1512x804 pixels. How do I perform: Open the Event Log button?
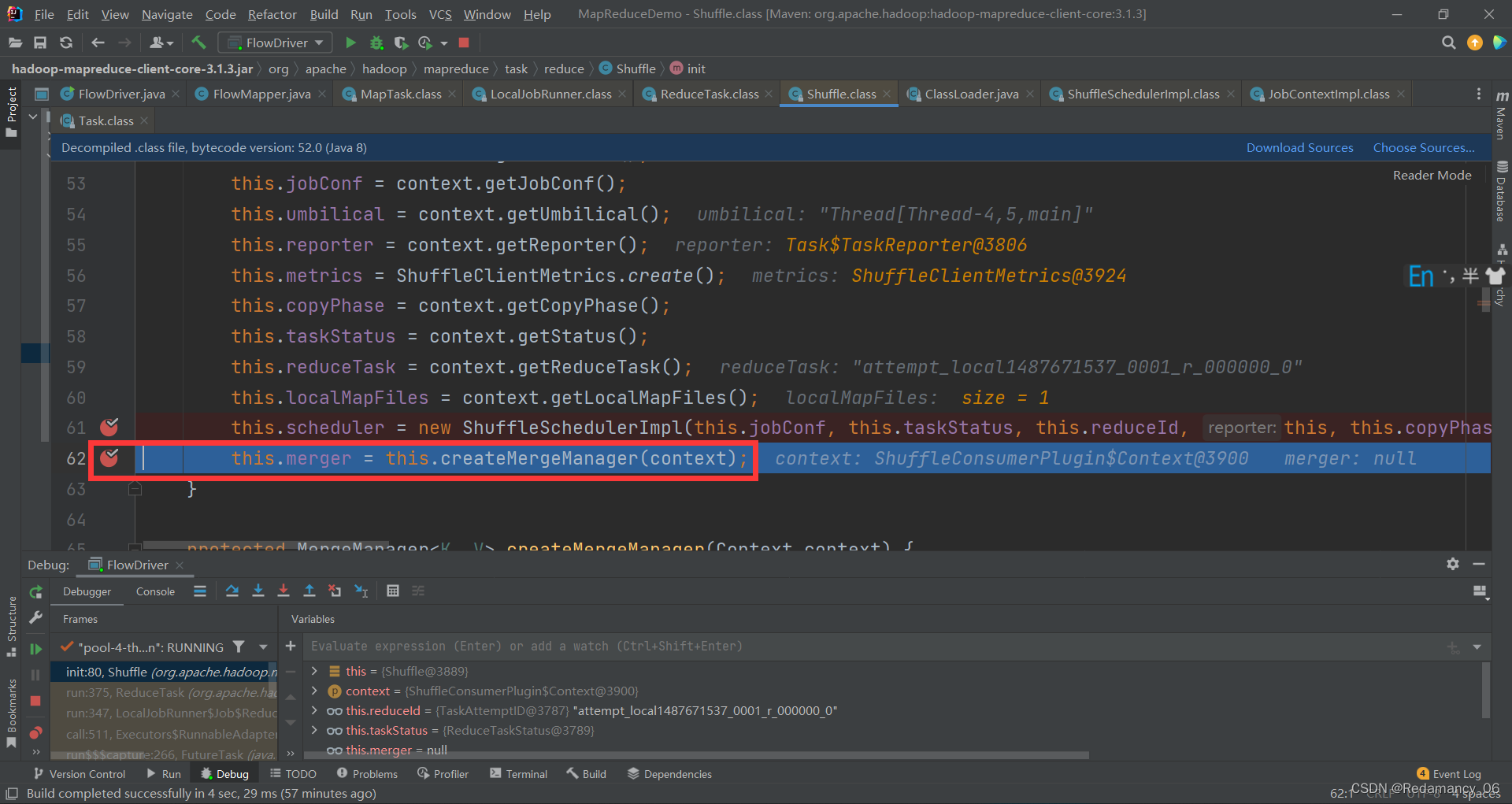1449,774
